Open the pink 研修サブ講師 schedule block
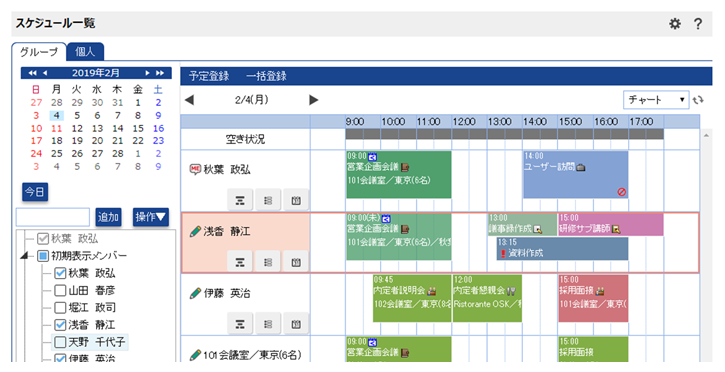 pos(610,225)
